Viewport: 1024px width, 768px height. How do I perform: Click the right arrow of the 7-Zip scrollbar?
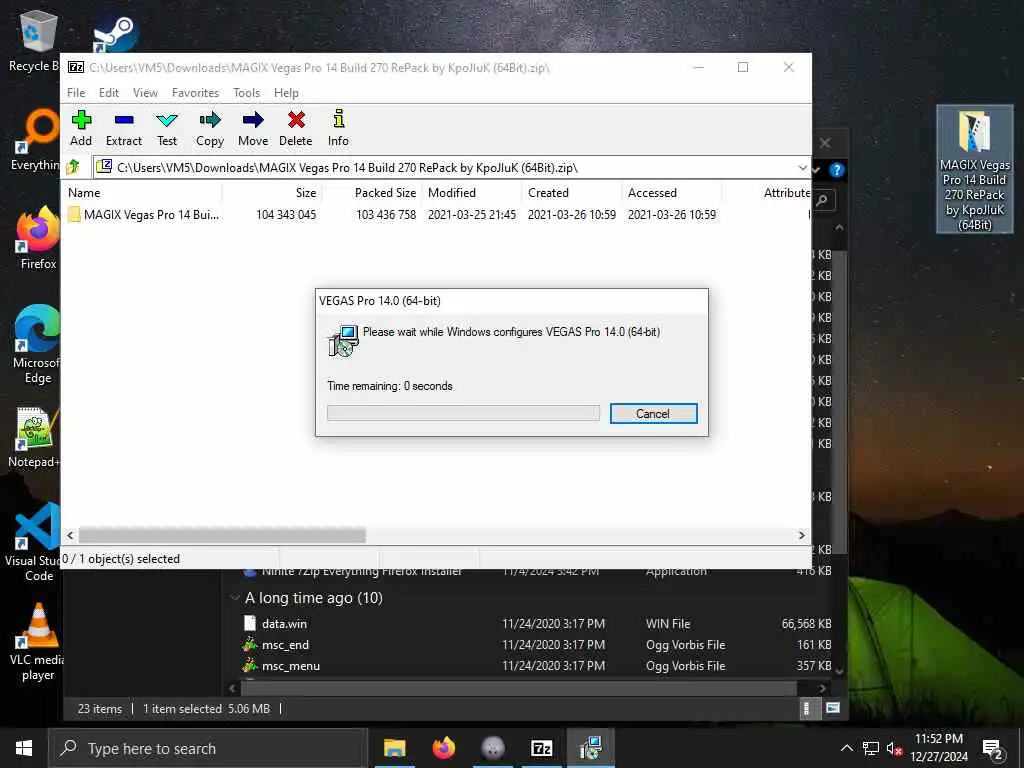801,536
